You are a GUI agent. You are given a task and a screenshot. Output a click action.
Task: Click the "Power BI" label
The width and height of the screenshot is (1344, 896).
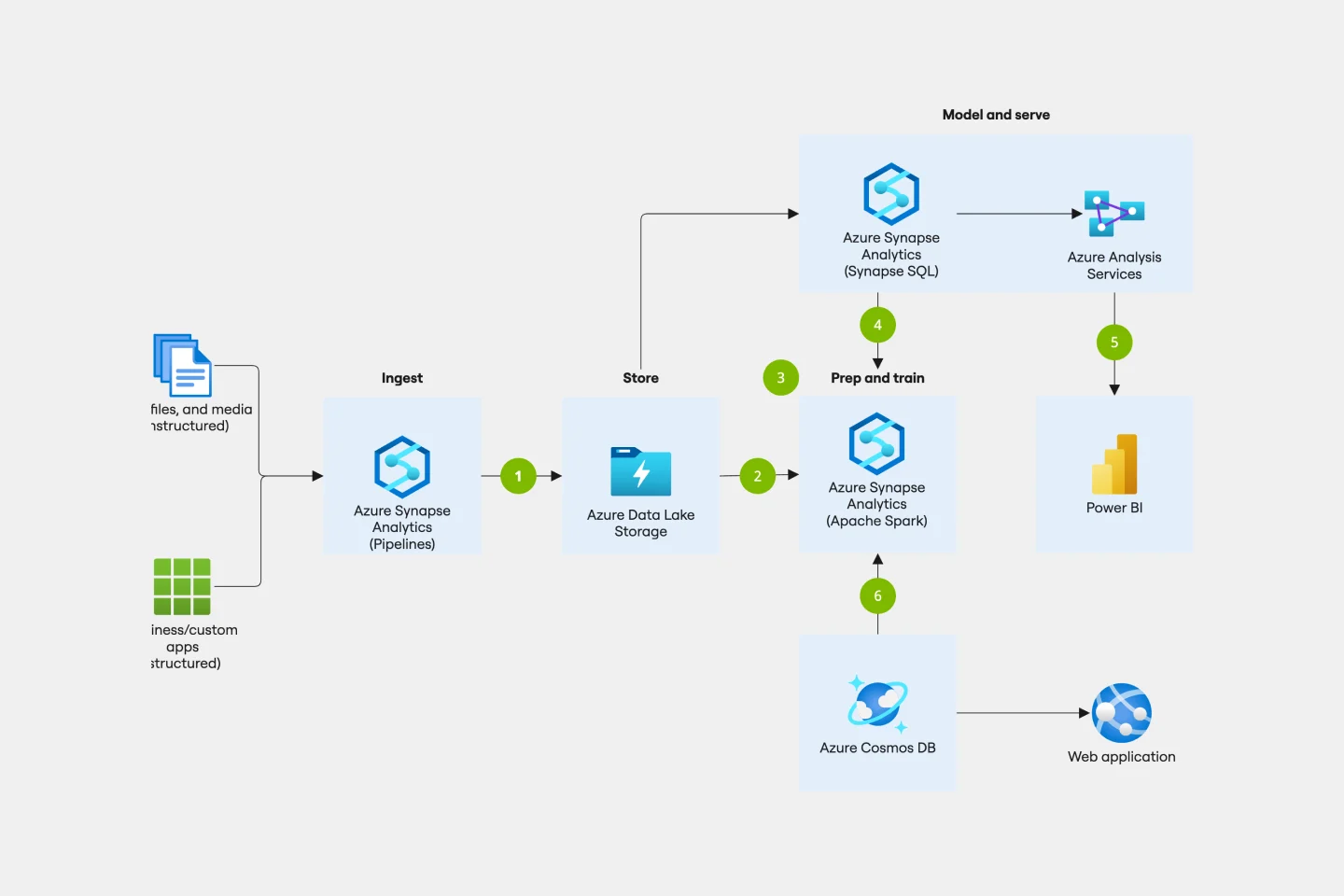tap(1114, 508)
